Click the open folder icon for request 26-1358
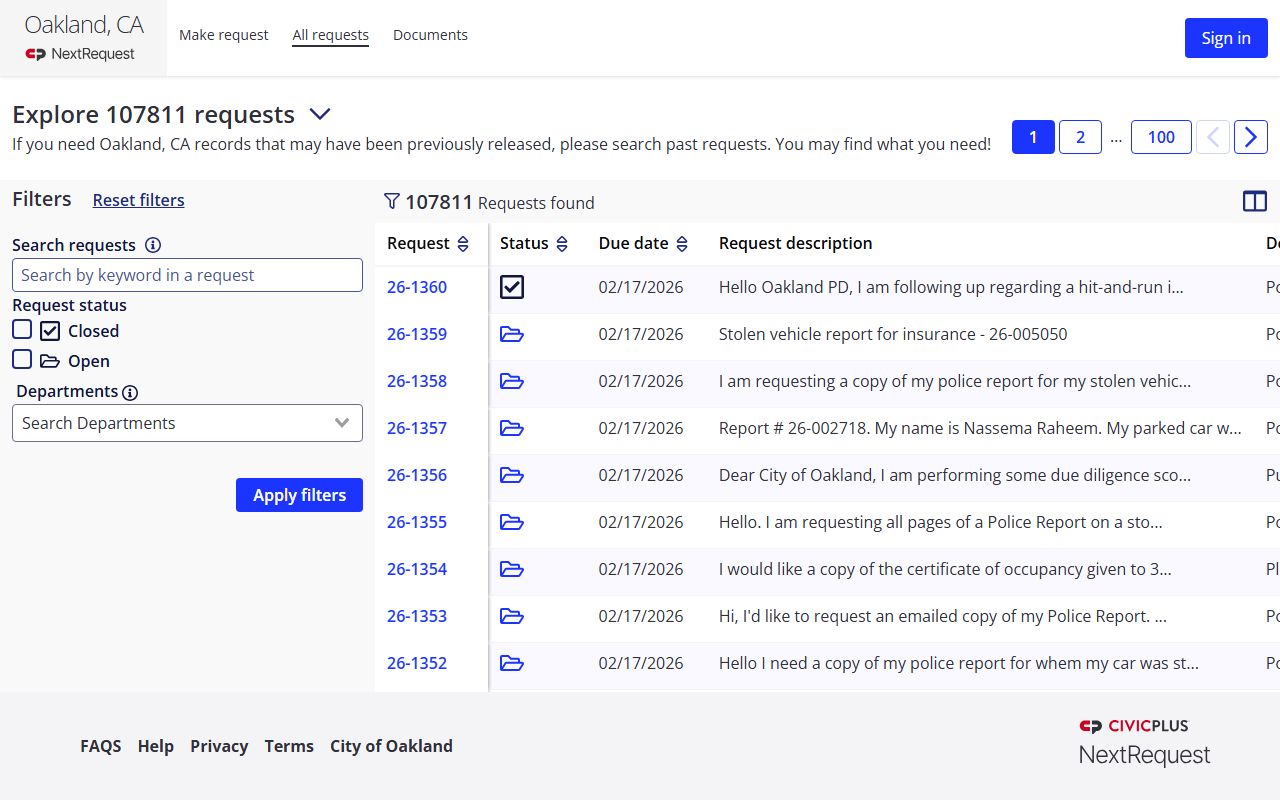 [512, 381]
